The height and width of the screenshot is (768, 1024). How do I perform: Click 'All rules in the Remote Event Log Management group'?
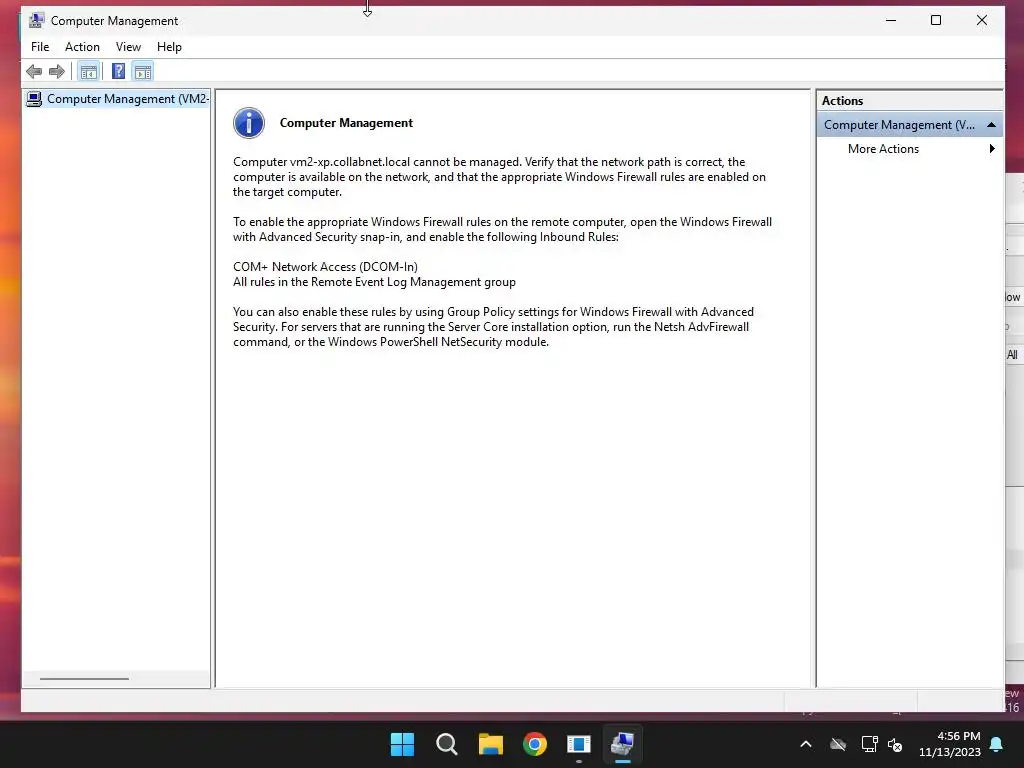[x=374, y=281]
